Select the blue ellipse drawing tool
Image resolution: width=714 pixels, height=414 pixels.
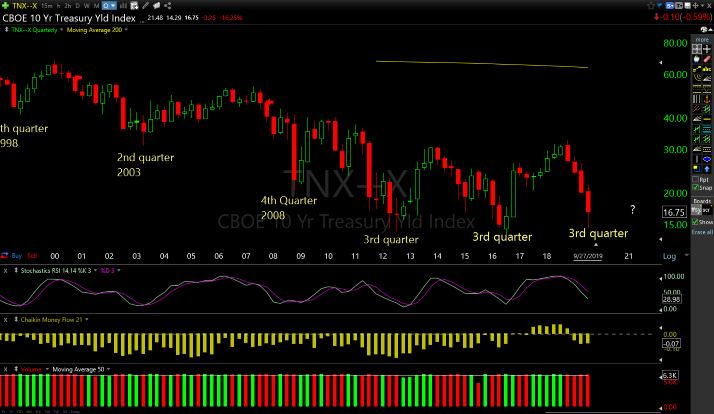(x=707, y=159)
